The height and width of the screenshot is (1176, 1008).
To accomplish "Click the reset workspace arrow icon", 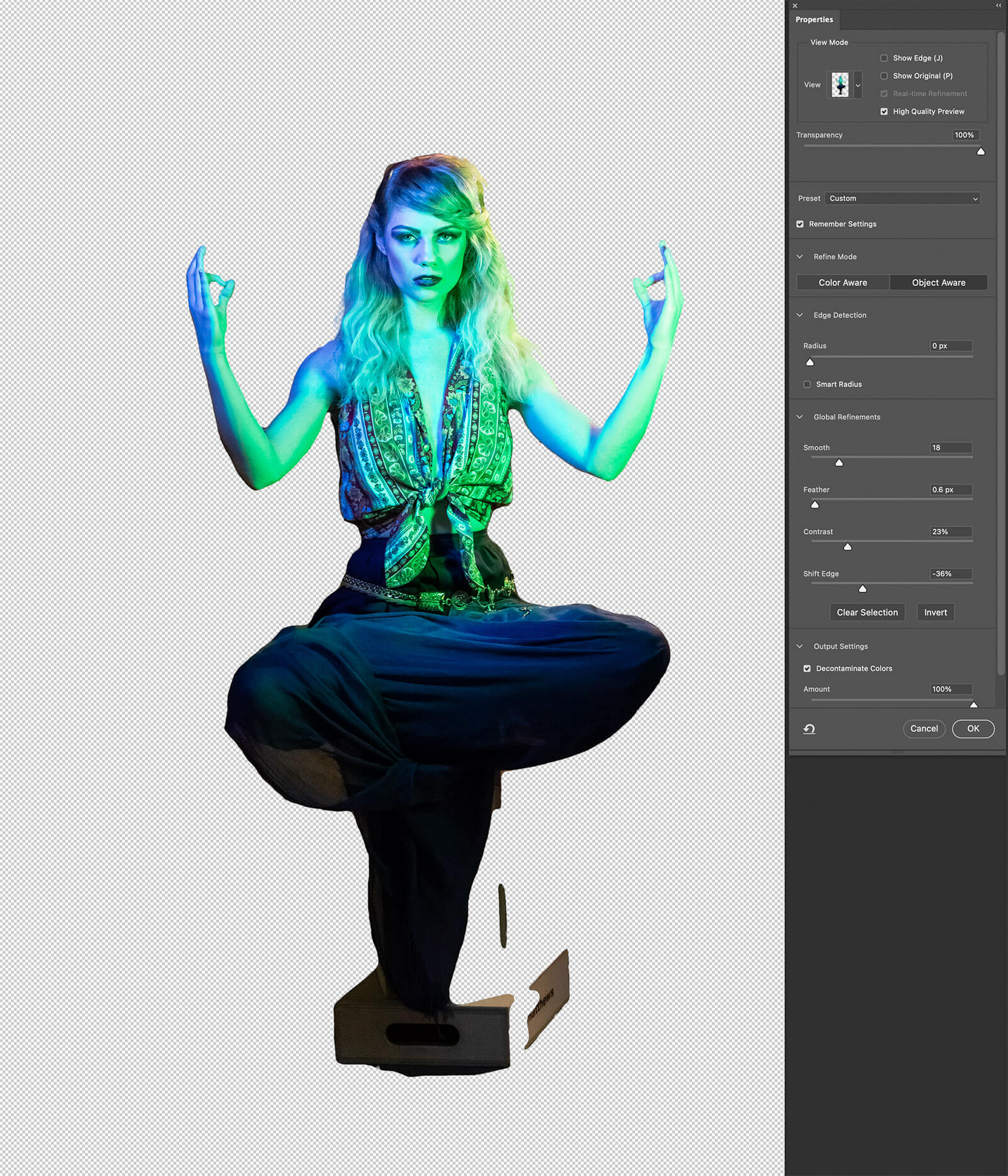I will tap(810, 729).
